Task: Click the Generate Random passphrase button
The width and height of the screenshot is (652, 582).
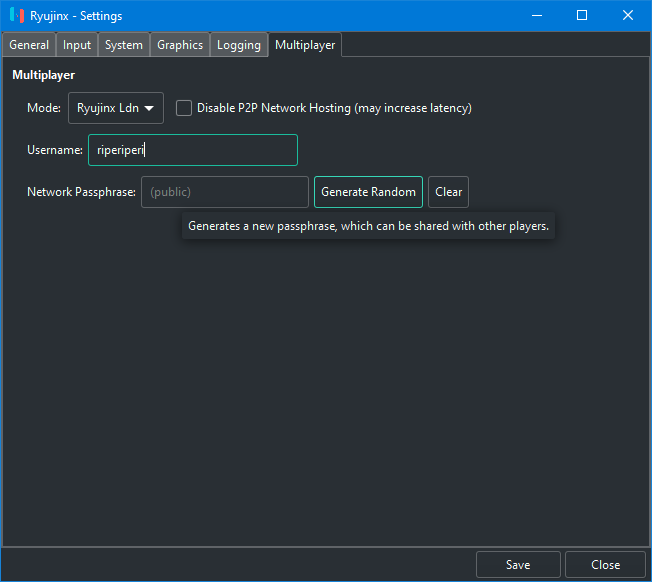Action: click(x=368, y=192)
